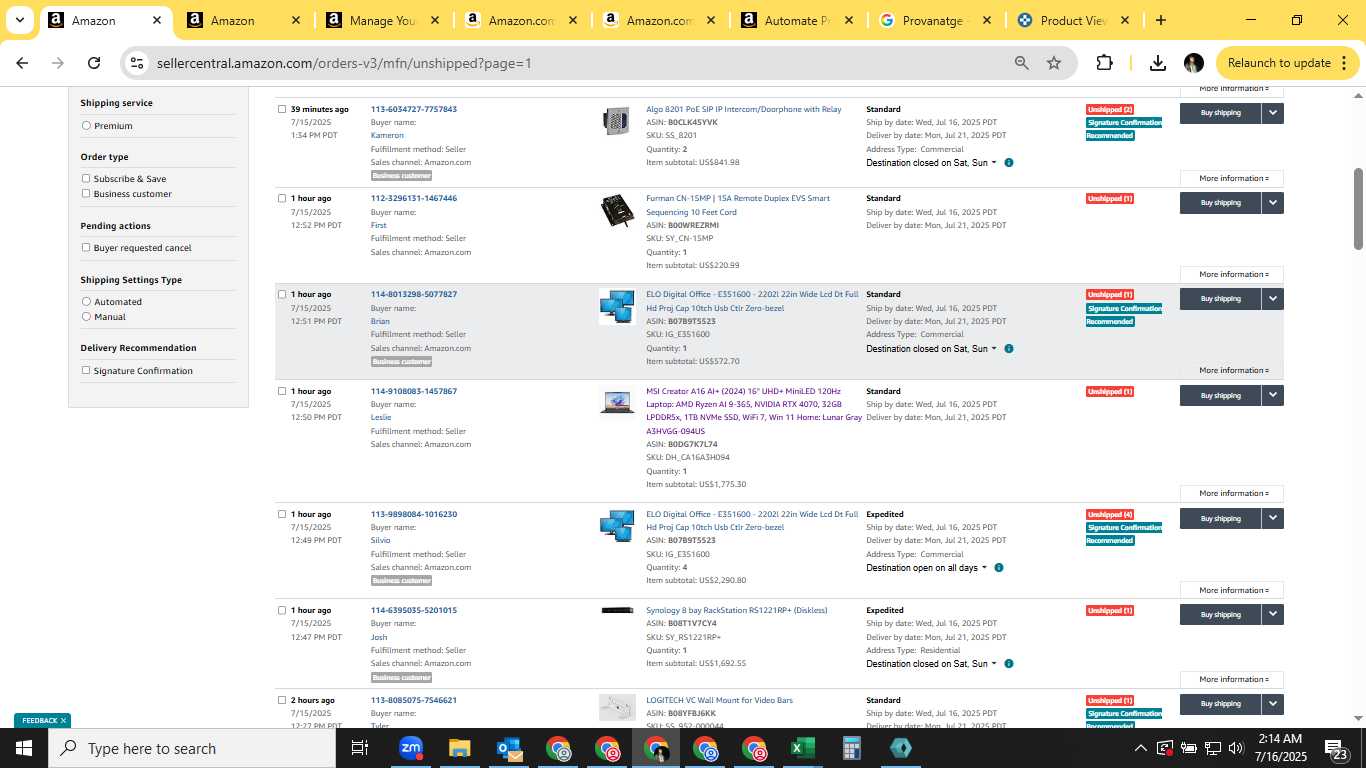Open Excel from the taskbar

point(802,748)
